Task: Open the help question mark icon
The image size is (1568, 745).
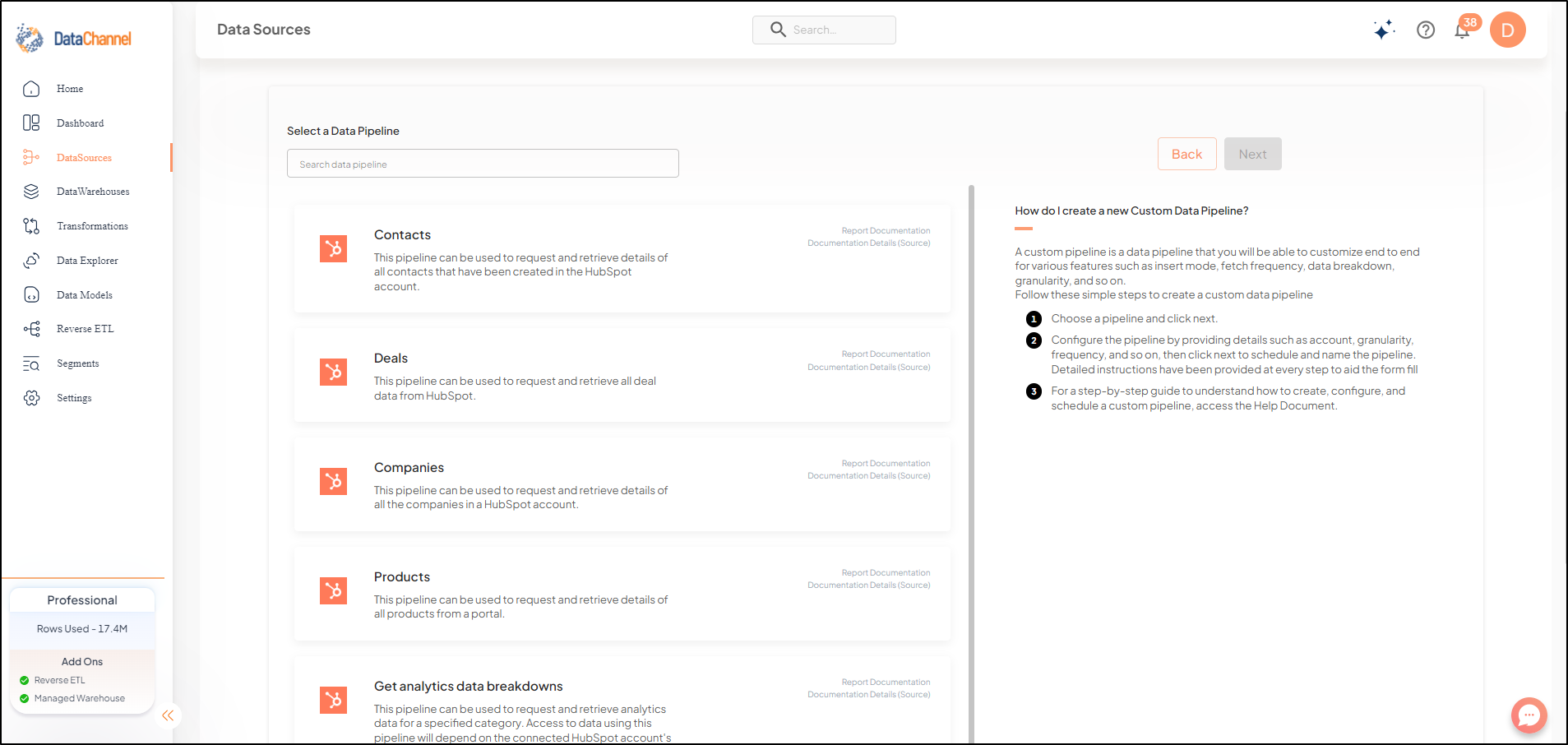Action: (x=1426, y=30)
